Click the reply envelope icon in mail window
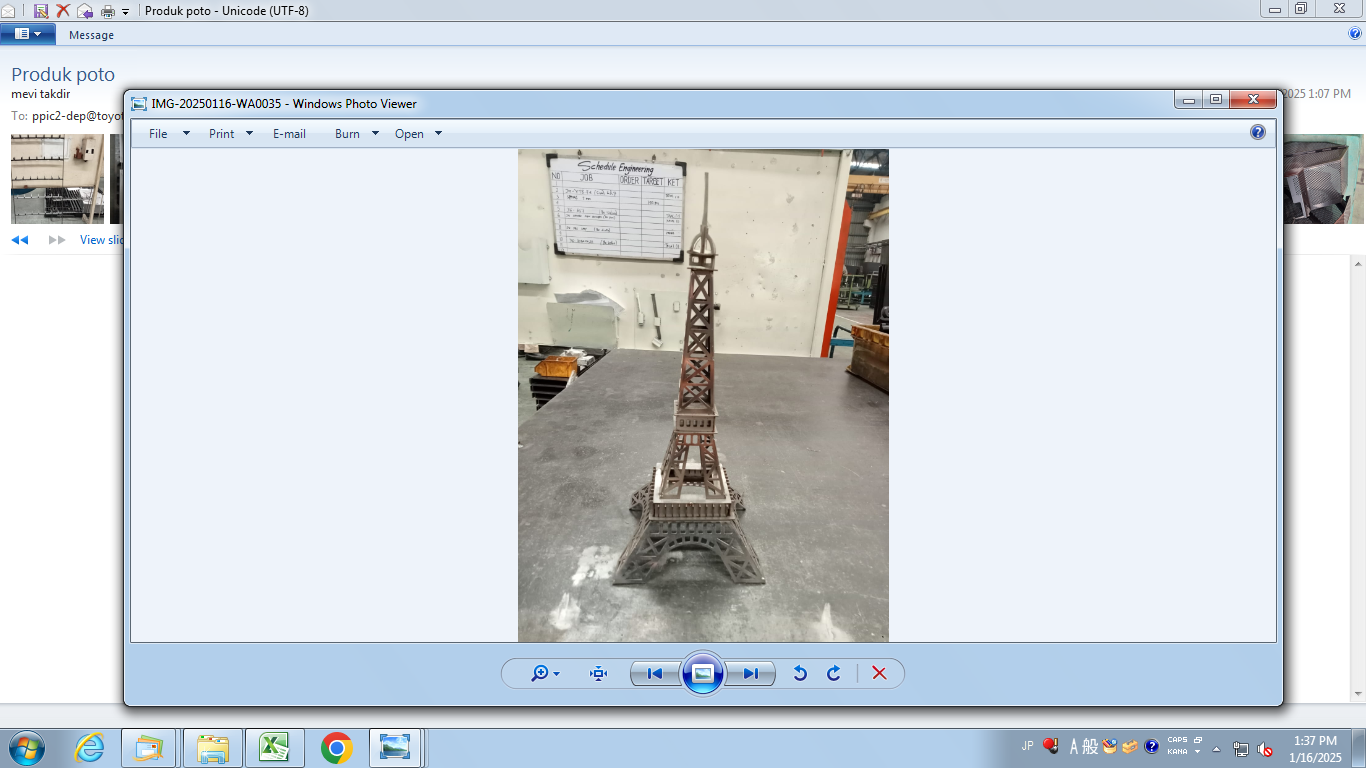 pos(85,10)
